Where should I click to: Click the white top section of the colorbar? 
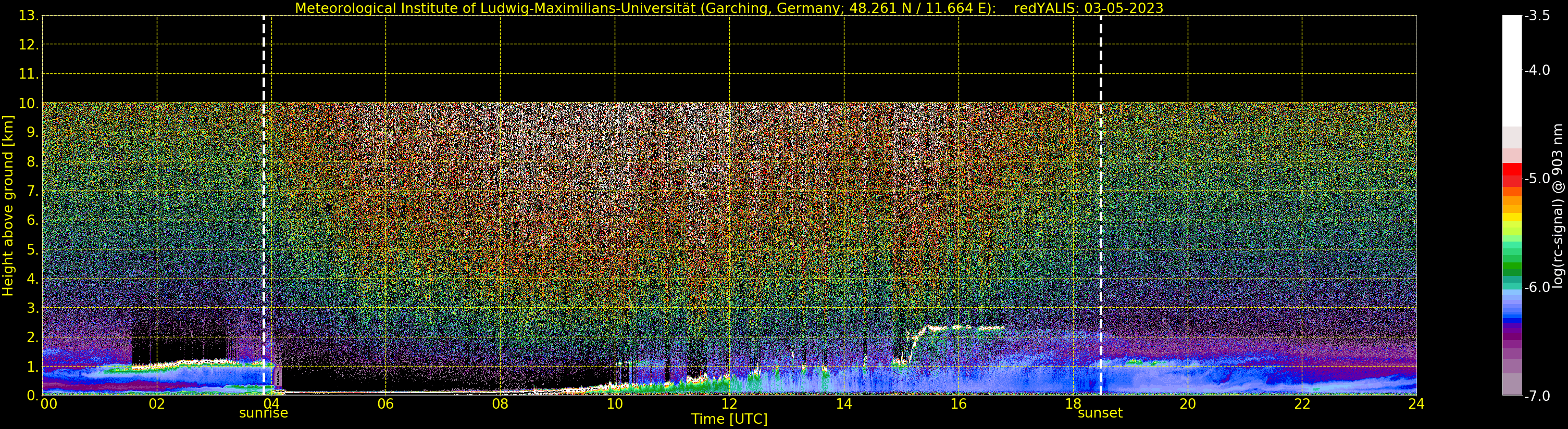point(1512,71)
